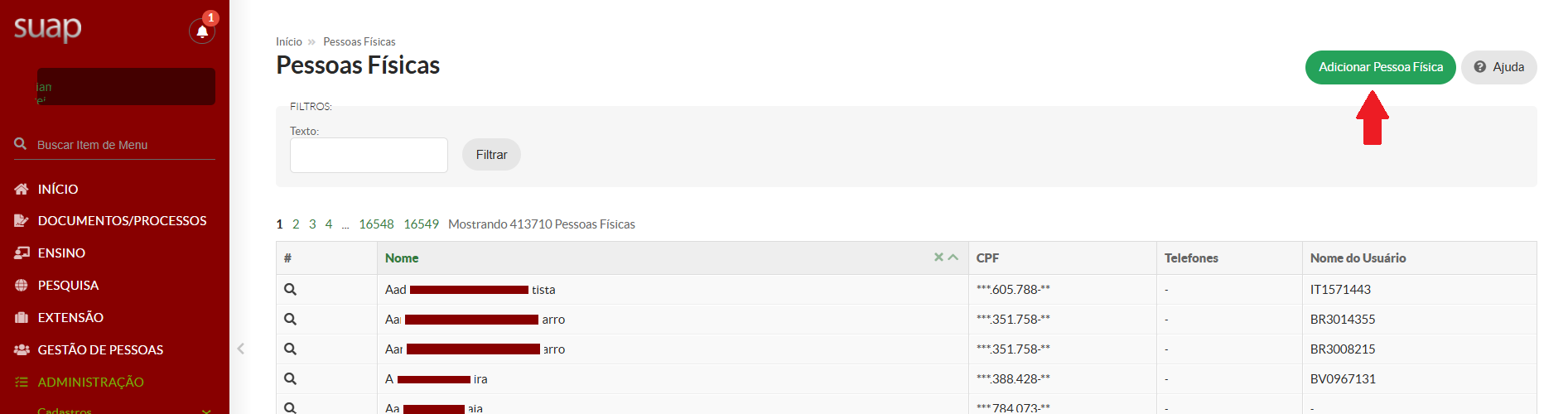Open the Gestão de Pessoas menu
The image size is (1568, 414).
tap(100, 349)
